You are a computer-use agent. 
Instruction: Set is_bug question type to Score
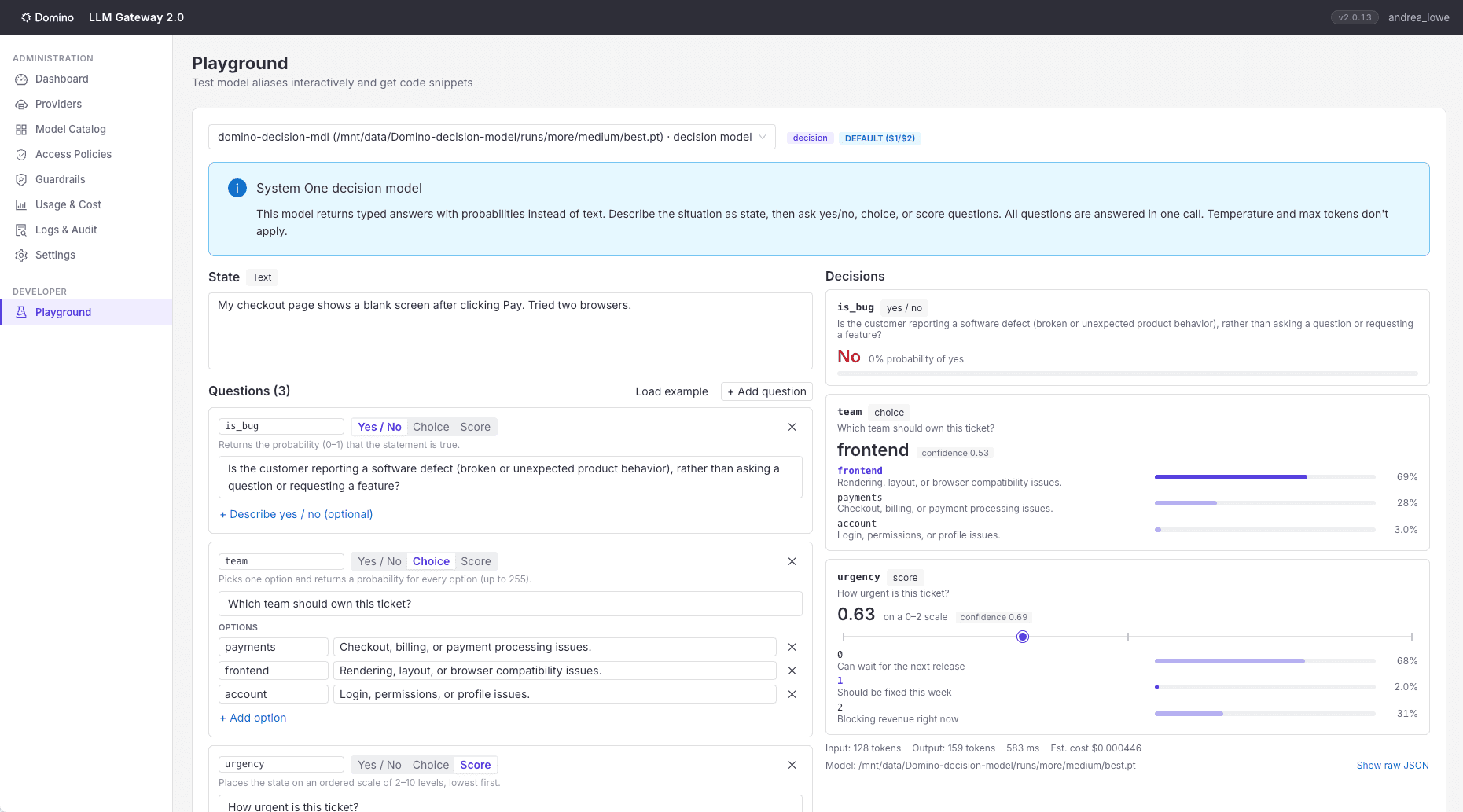[476, 427]
